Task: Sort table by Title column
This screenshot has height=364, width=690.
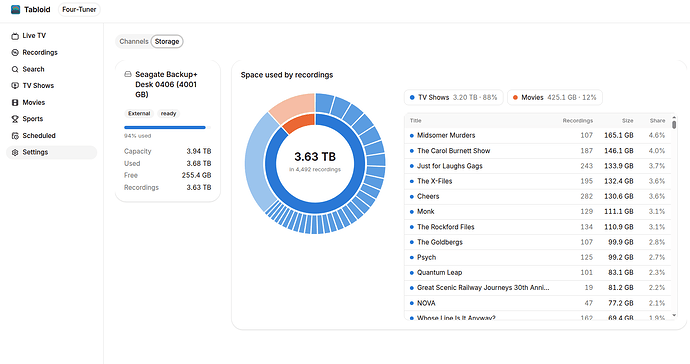Action: coord(416,121)
